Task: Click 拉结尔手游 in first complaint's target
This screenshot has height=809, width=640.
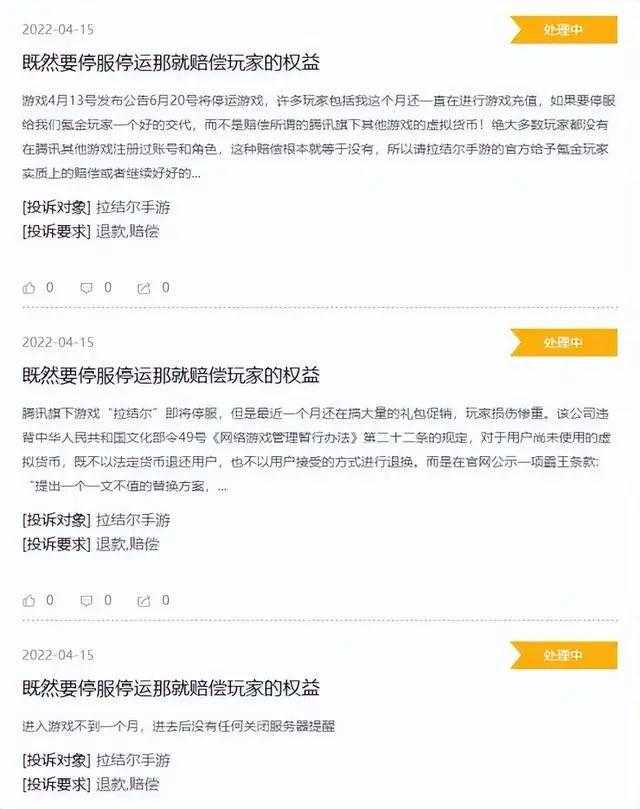Action: pyautogui.click(x=133, y=207)
